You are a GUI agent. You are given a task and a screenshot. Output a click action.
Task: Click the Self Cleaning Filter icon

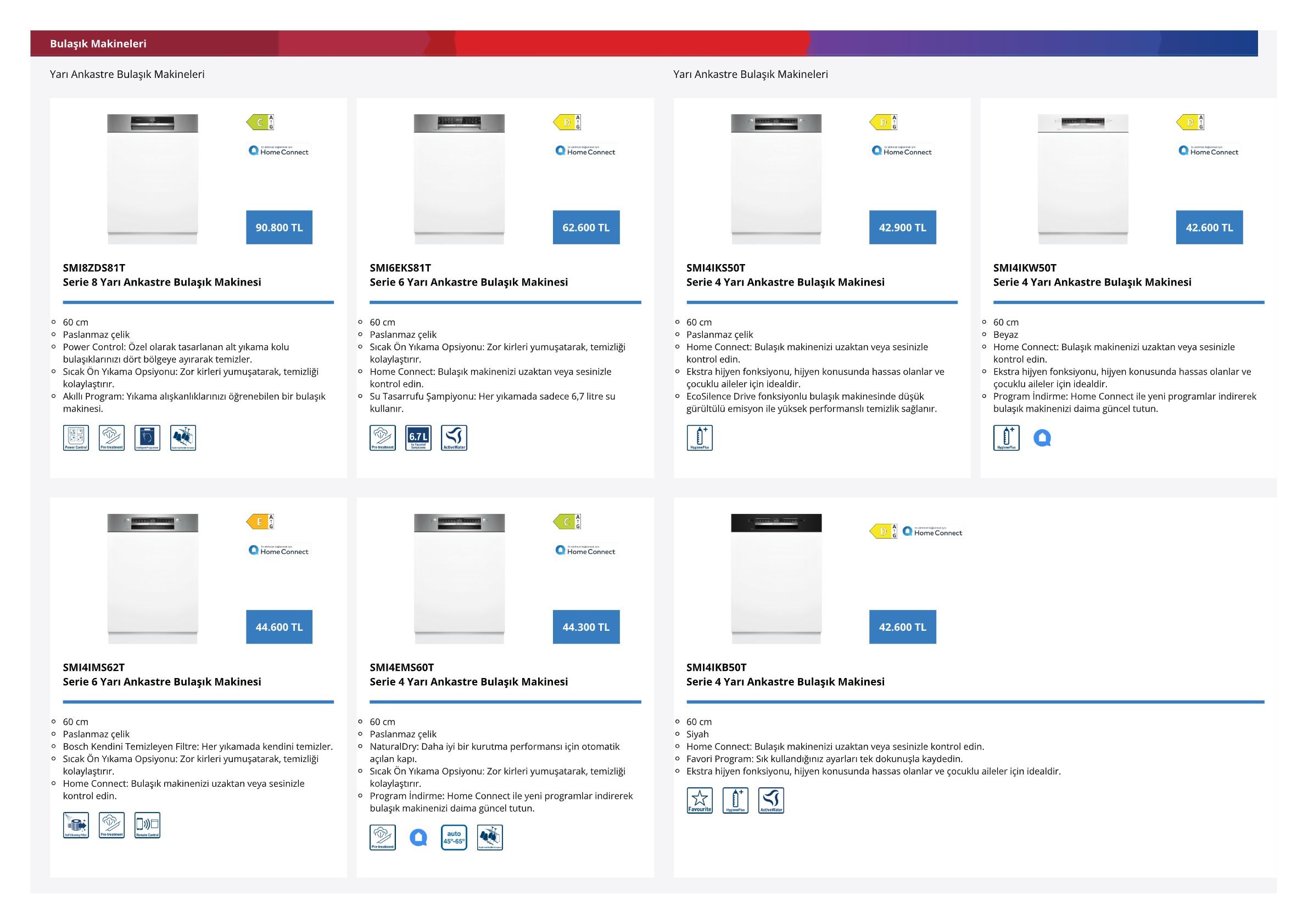click(x=76, y=825)
